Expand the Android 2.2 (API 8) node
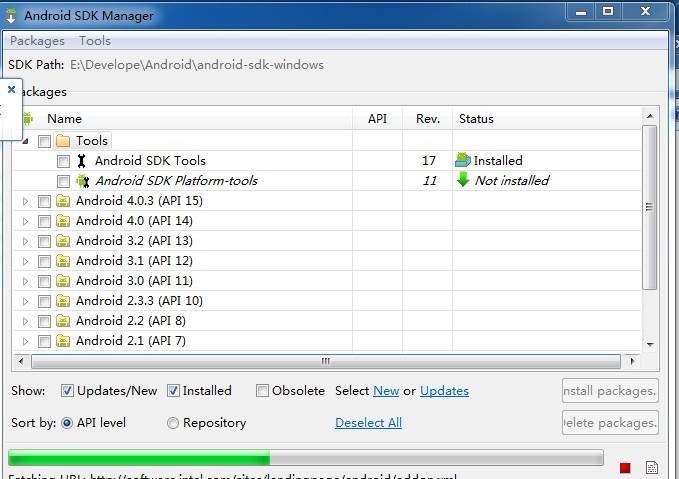 [26, 321]
